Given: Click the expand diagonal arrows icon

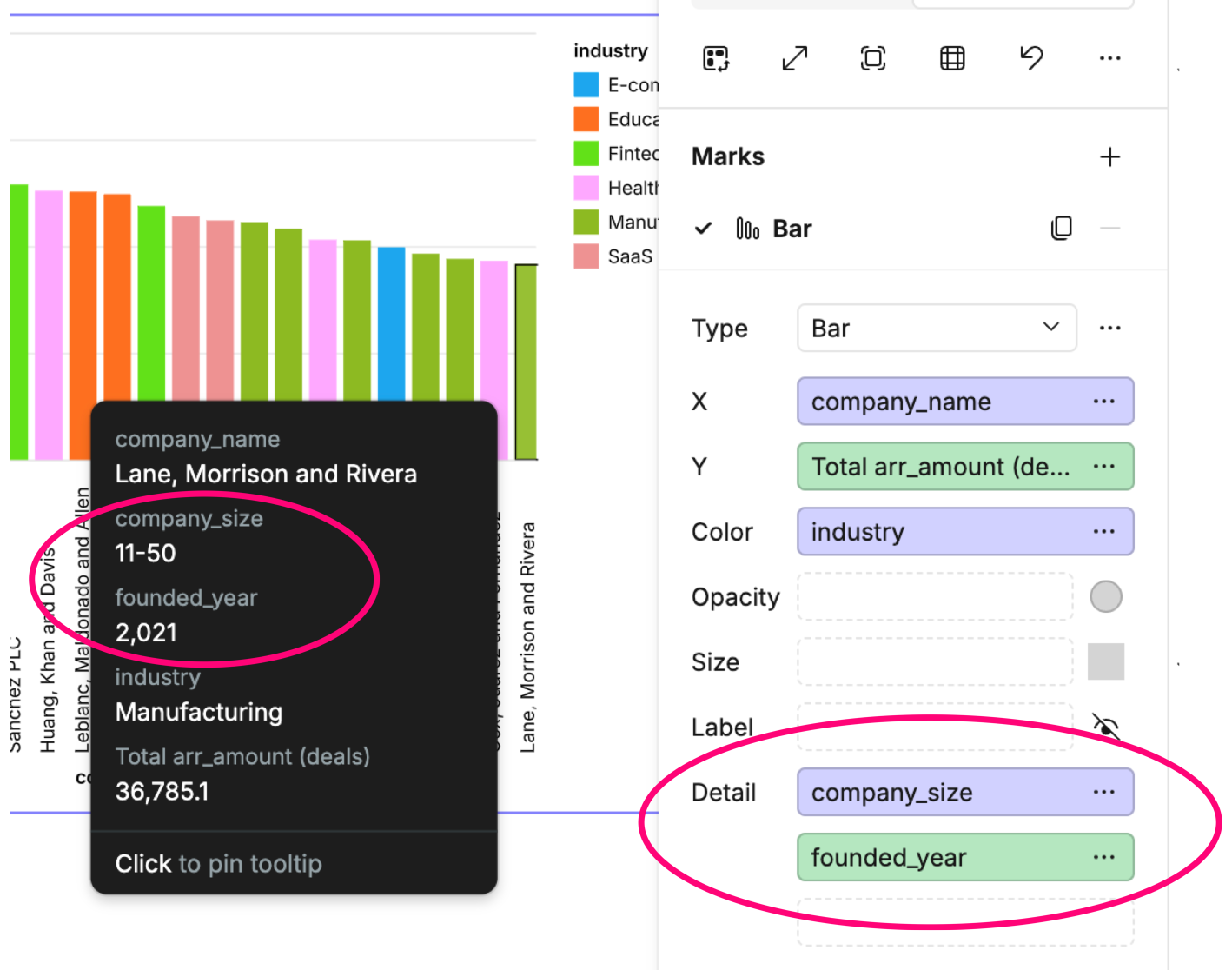Looking at the screenshot, I should coord(794,58).
